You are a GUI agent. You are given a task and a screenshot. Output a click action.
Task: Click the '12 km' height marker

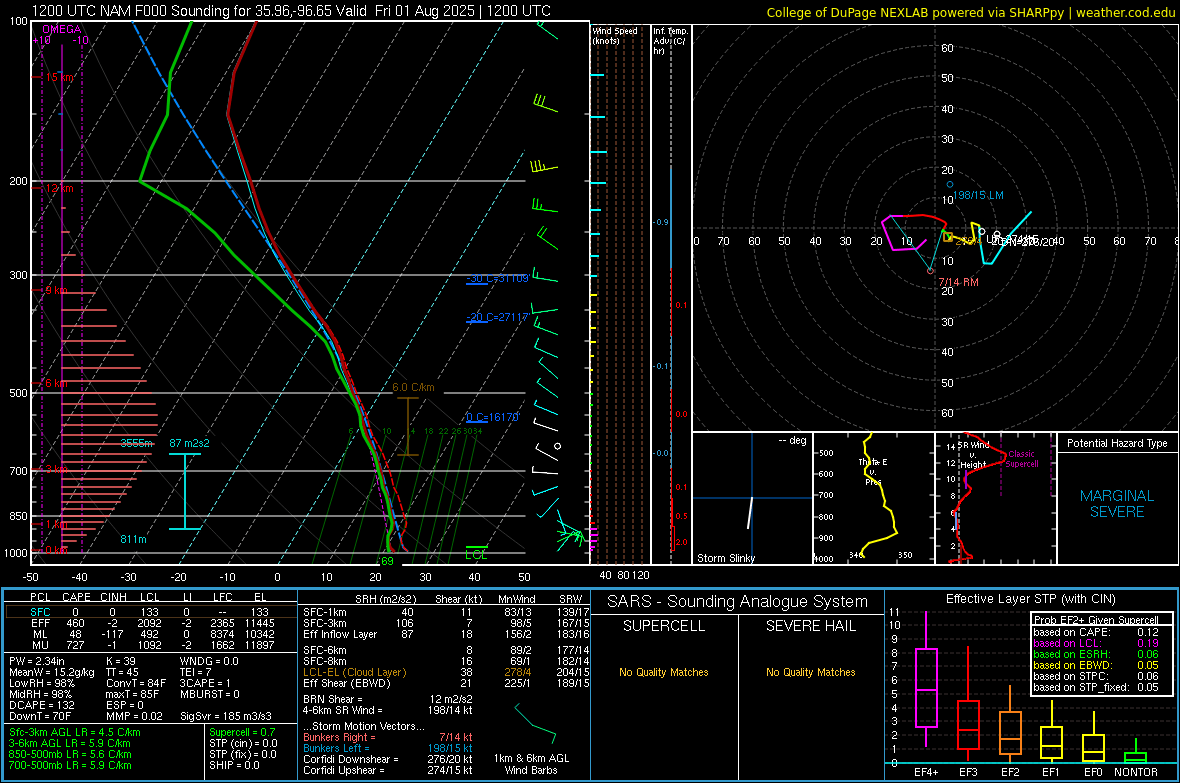59,188
